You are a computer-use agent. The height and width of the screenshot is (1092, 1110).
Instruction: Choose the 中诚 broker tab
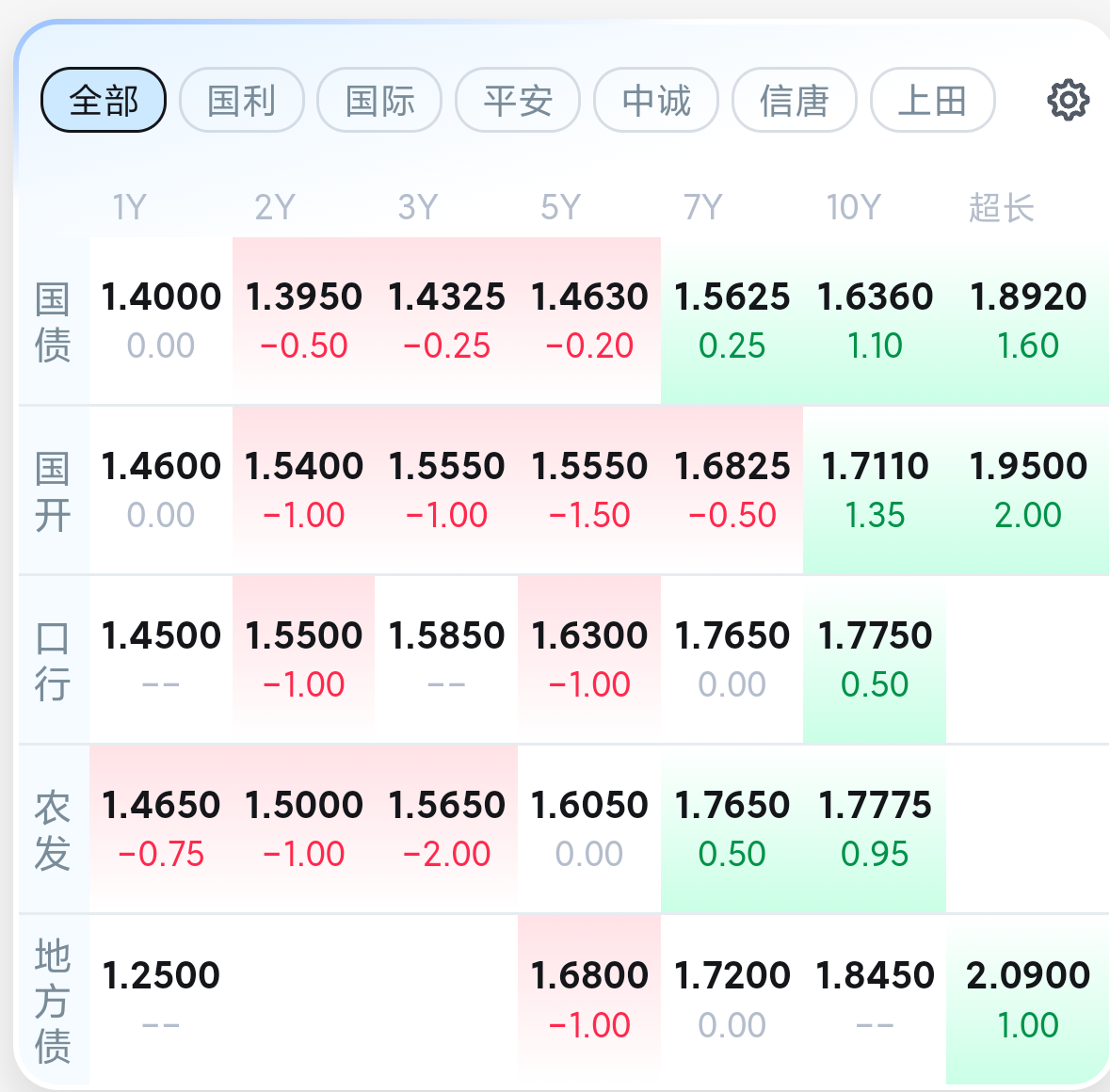click(x=655, y=100)
